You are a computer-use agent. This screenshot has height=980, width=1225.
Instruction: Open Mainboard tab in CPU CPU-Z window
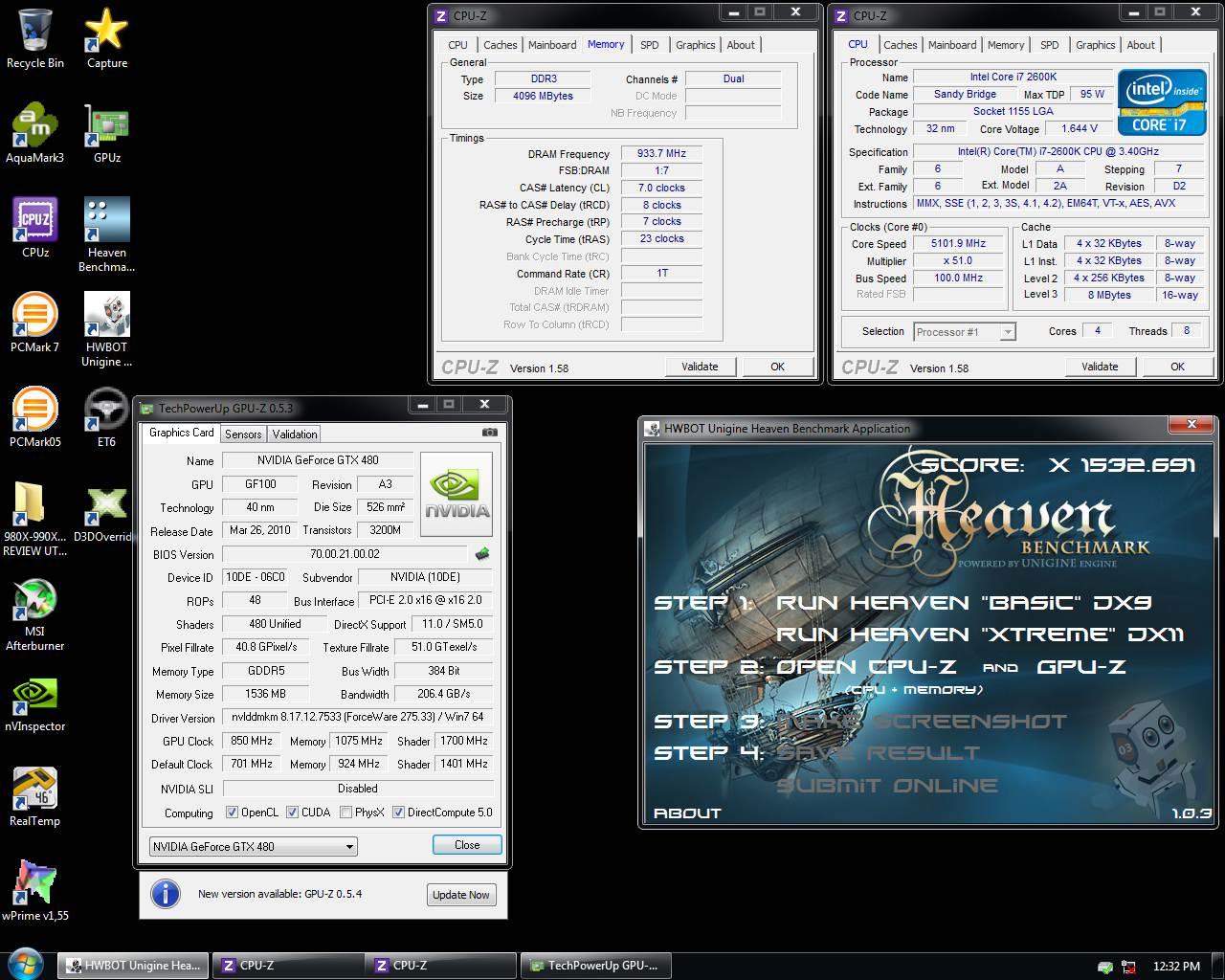[x=952, y=45]
